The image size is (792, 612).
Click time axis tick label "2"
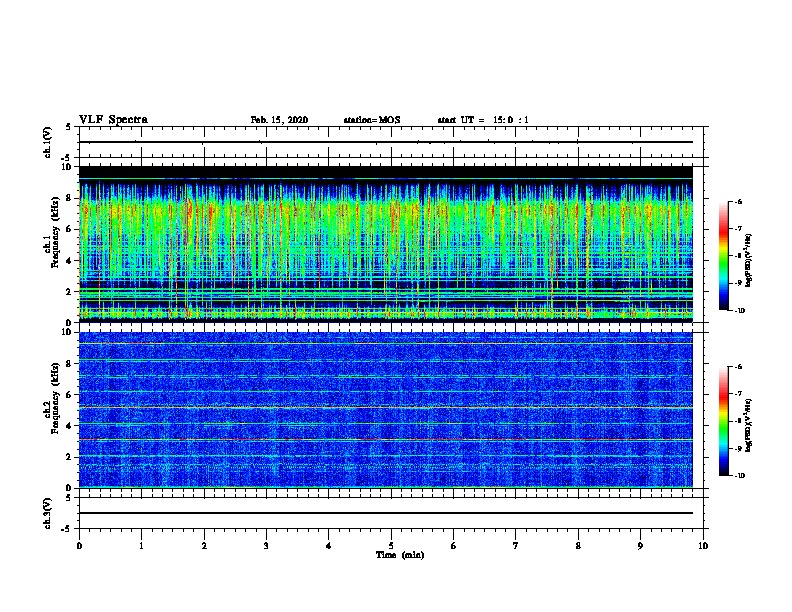click(204, 545)
